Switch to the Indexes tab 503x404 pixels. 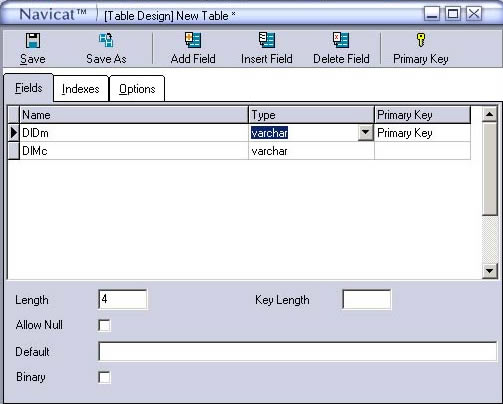[x=81, y=89]
